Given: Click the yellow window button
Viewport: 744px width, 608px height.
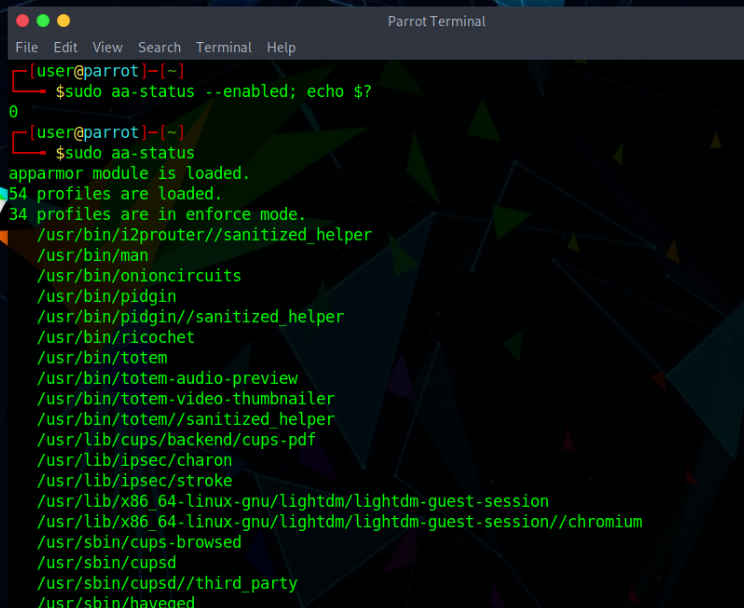Looking at the screenshot, I should (64, 20).
